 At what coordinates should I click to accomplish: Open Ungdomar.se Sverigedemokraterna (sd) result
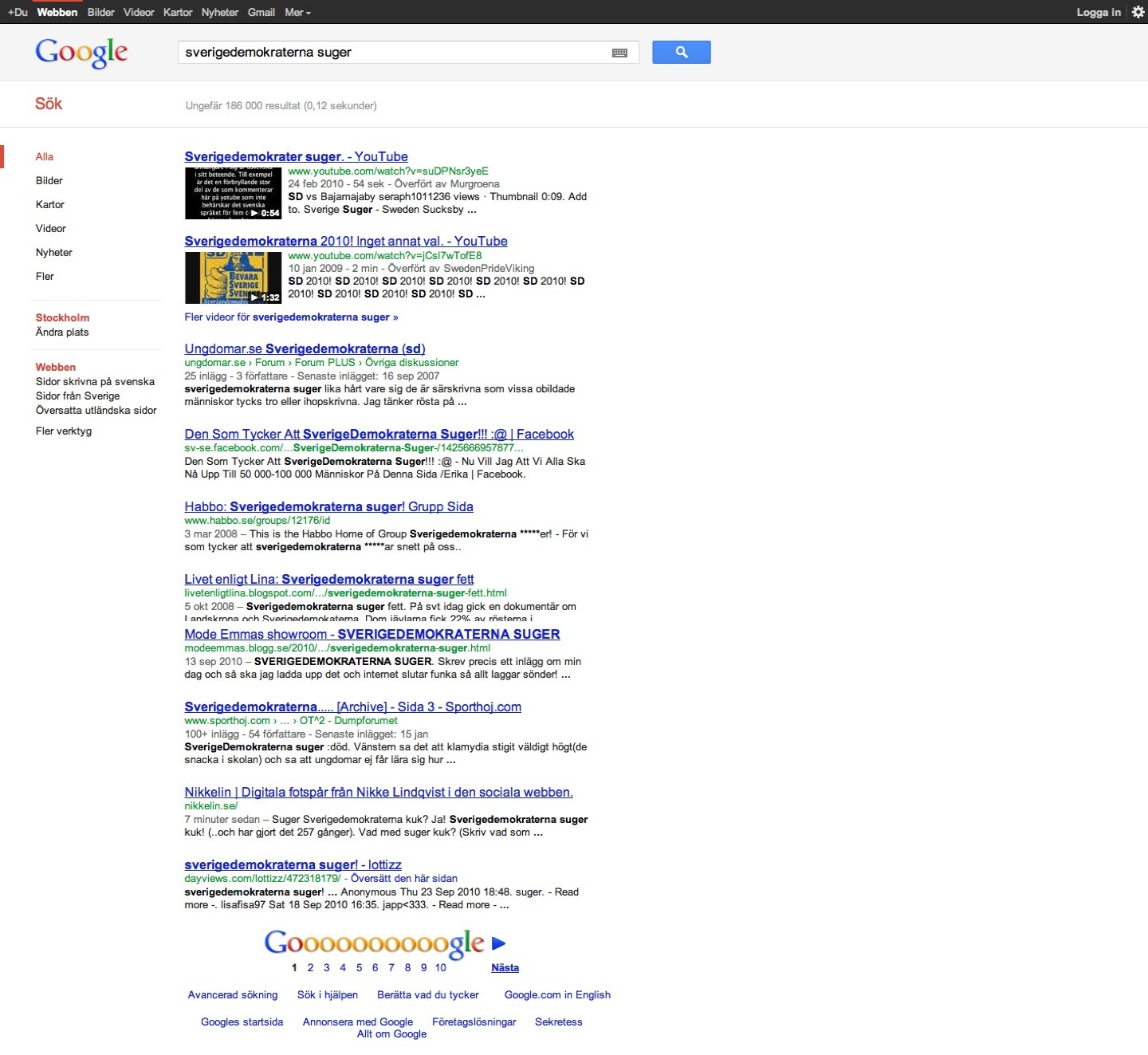tap(305, 348)
